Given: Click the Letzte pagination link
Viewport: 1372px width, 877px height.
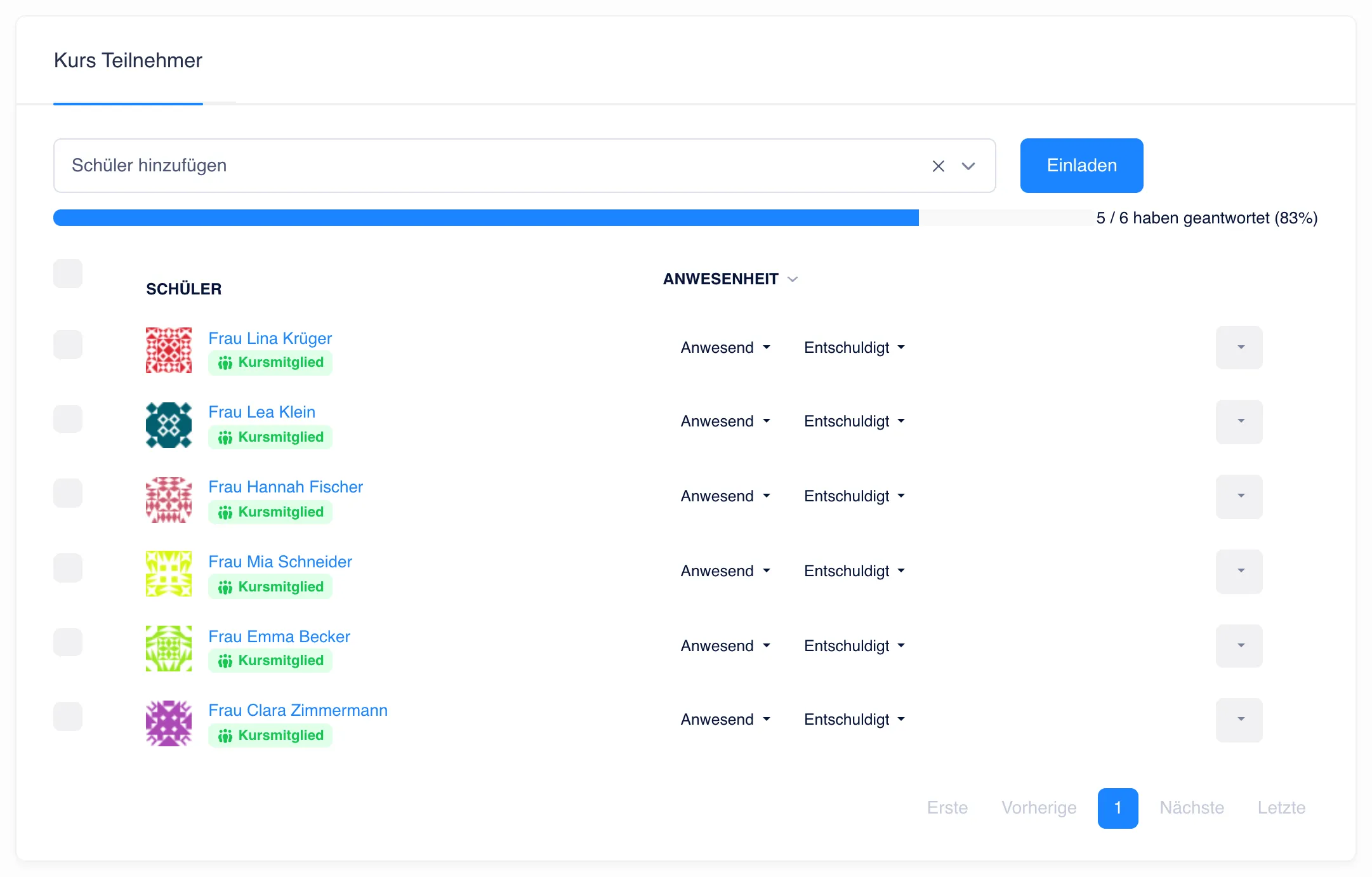Looking at the screenshot, I should coord(1281,808).
